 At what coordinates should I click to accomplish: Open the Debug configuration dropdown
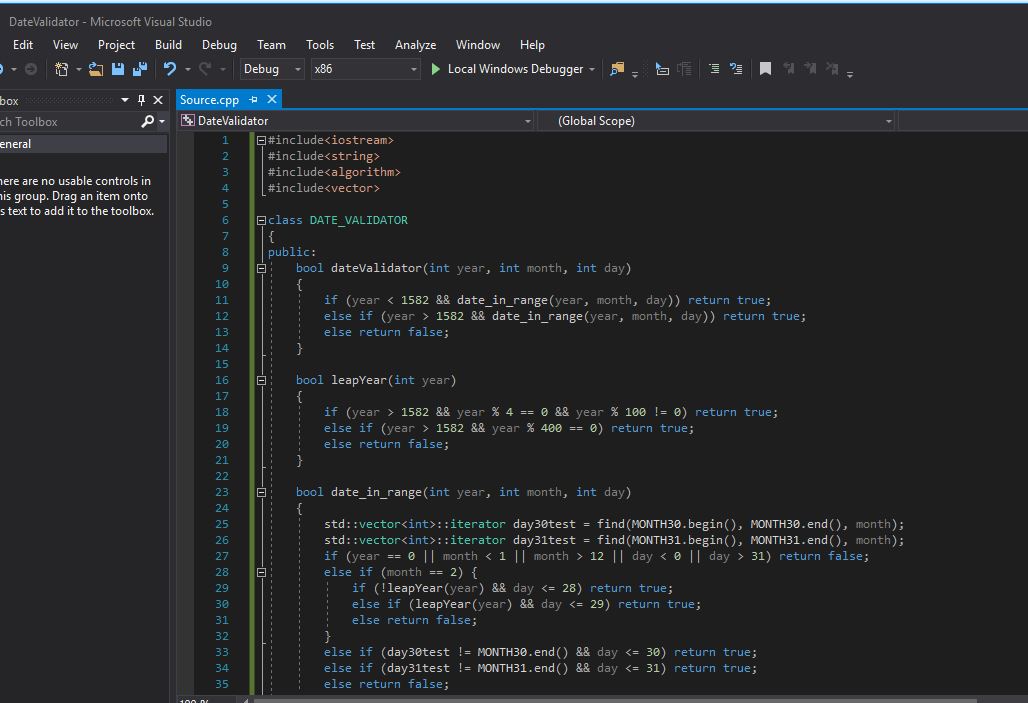click(x=271, y=69)
